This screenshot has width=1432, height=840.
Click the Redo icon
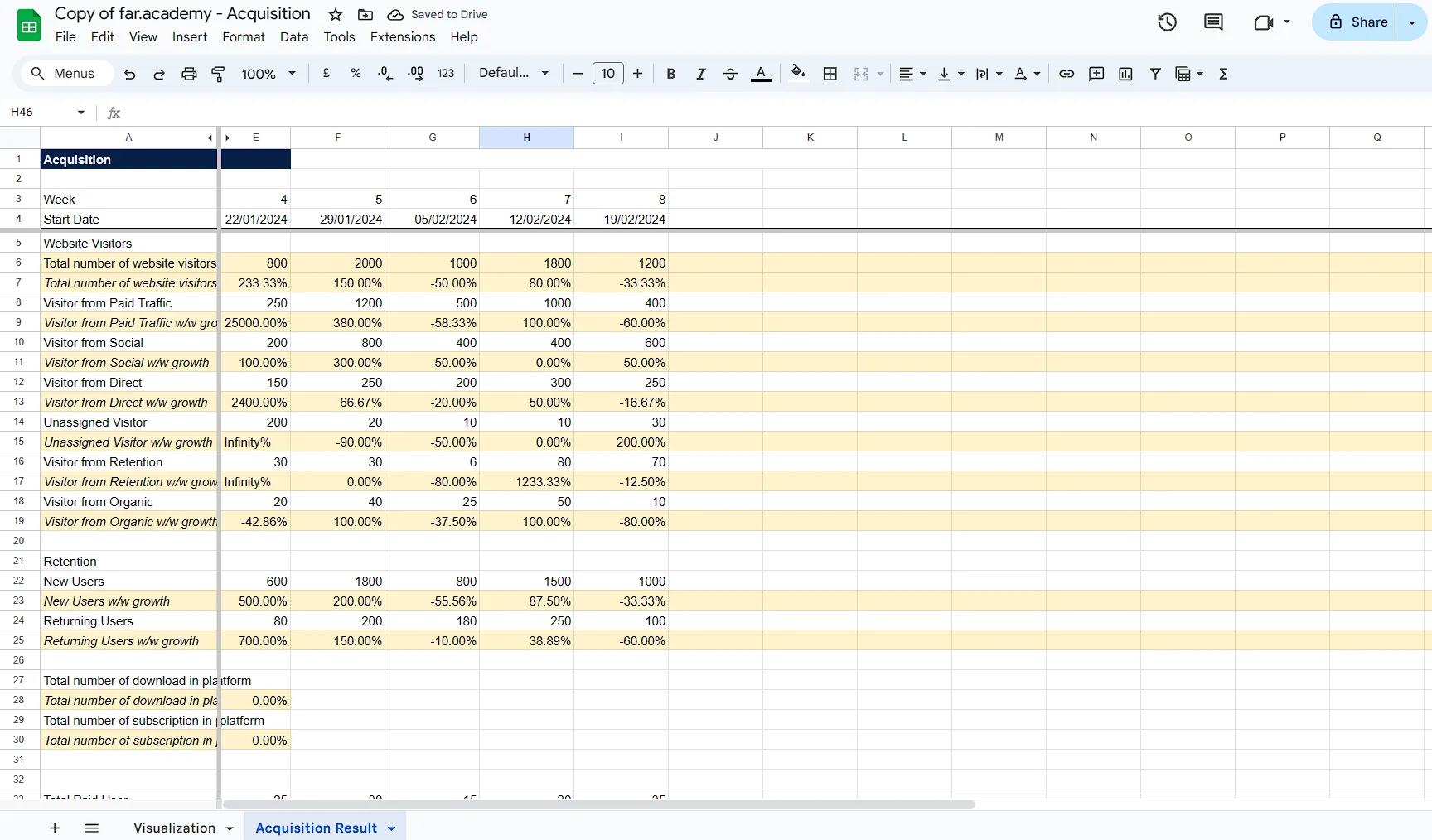pyautogui.click(x=159, y=74)
